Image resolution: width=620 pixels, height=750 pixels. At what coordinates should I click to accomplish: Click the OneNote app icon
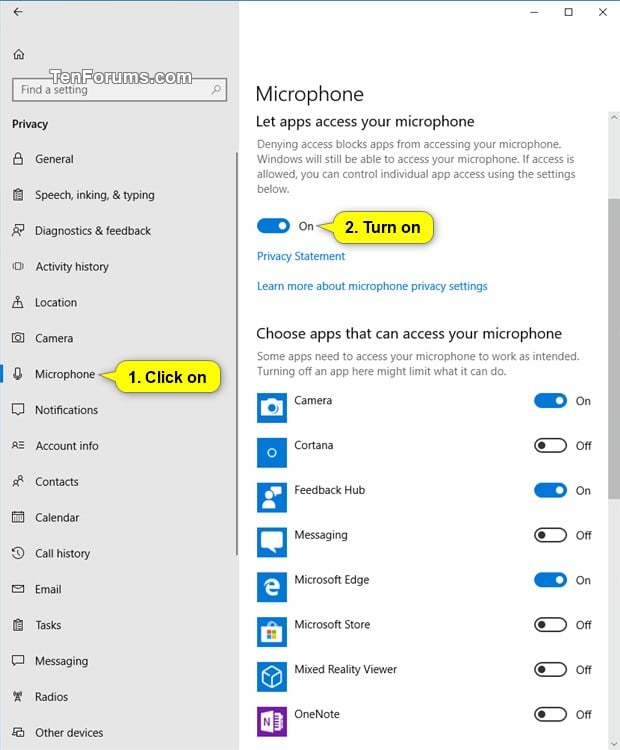pos(272,721)
